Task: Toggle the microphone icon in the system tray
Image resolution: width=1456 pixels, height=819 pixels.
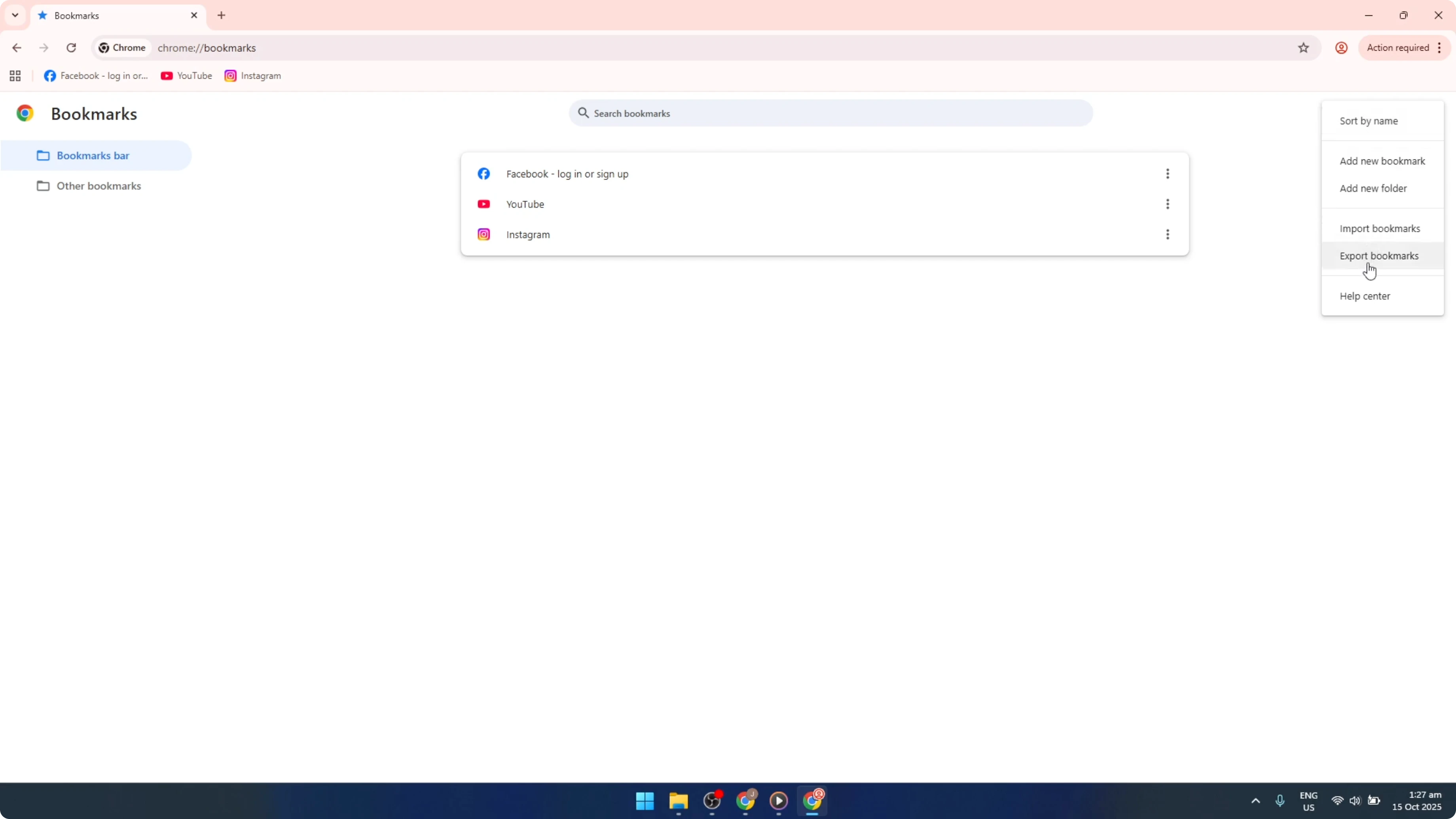Action: pyautogui.click(x=1280, y=801)
